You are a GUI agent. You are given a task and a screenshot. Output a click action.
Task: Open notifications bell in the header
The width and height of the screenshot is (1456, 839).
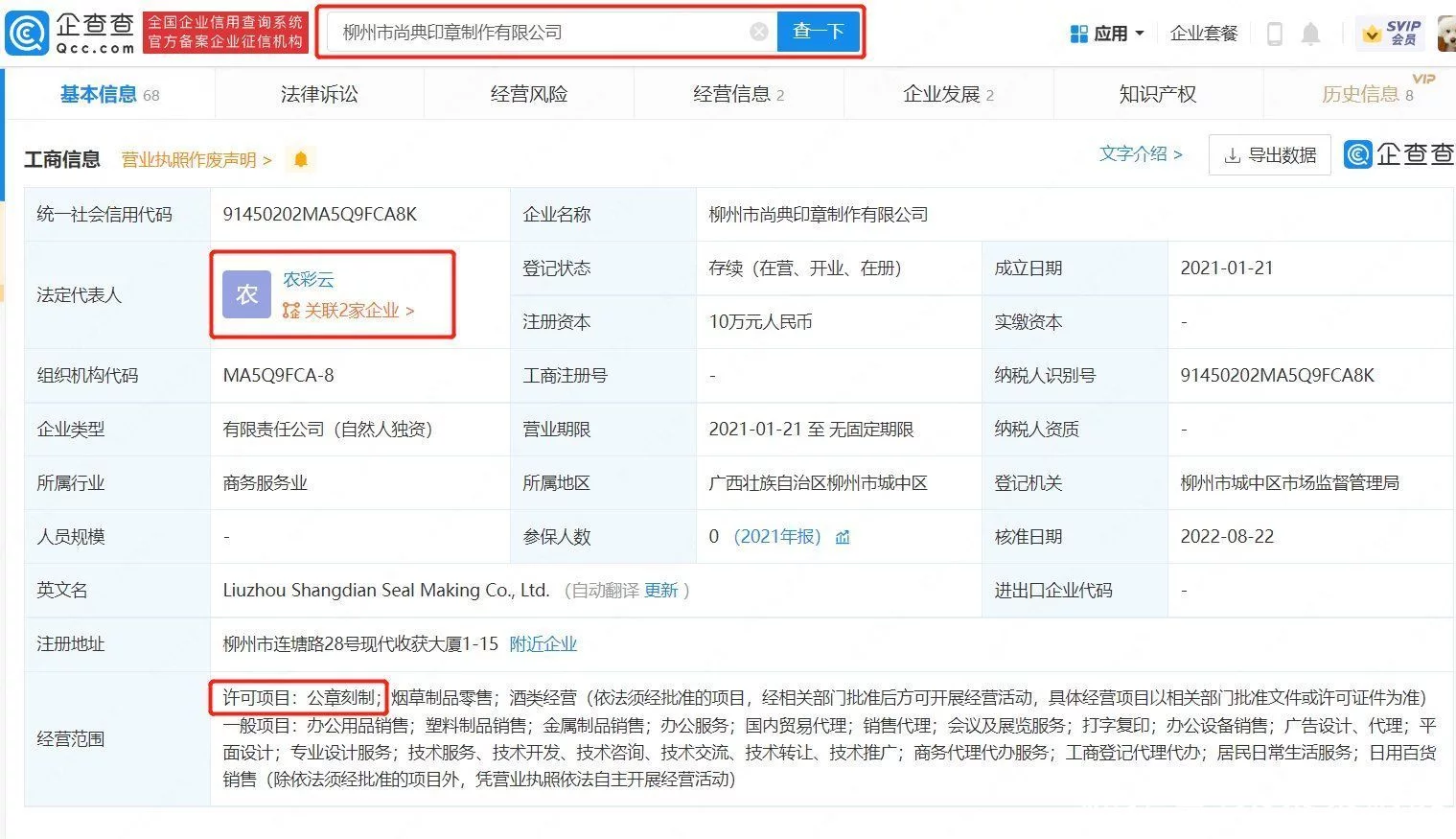pos(1310,34)
